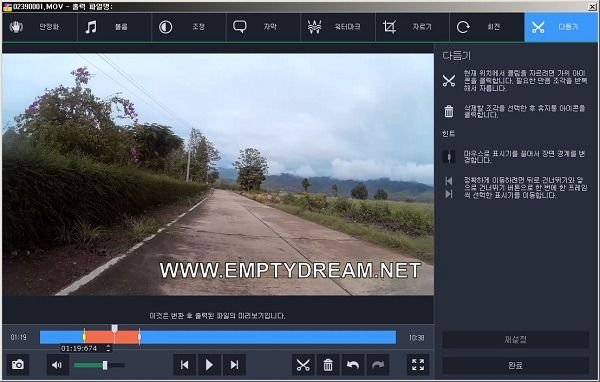600x382 pixels.
Task: Delete selected segment with trash can button
Action: point(328,365)
